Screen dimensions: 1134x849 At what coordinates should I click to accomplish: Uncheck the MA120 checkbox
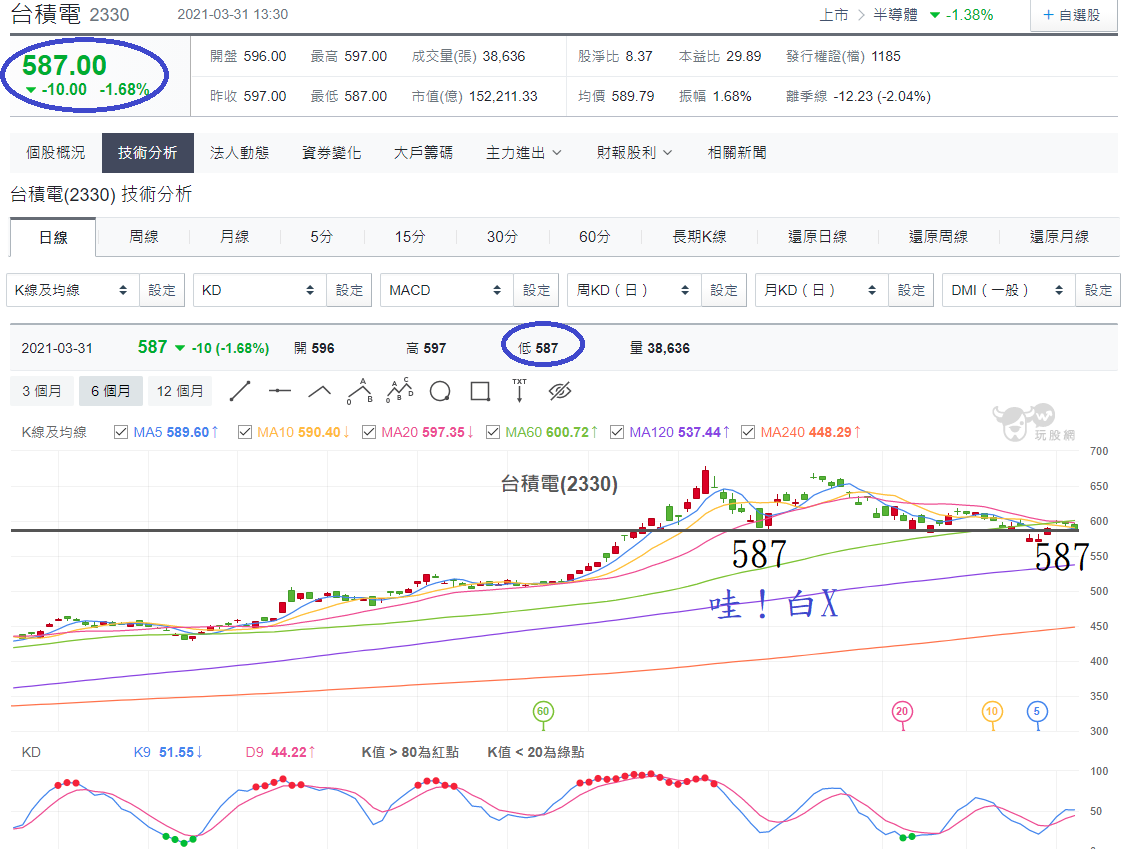[617, 432]
